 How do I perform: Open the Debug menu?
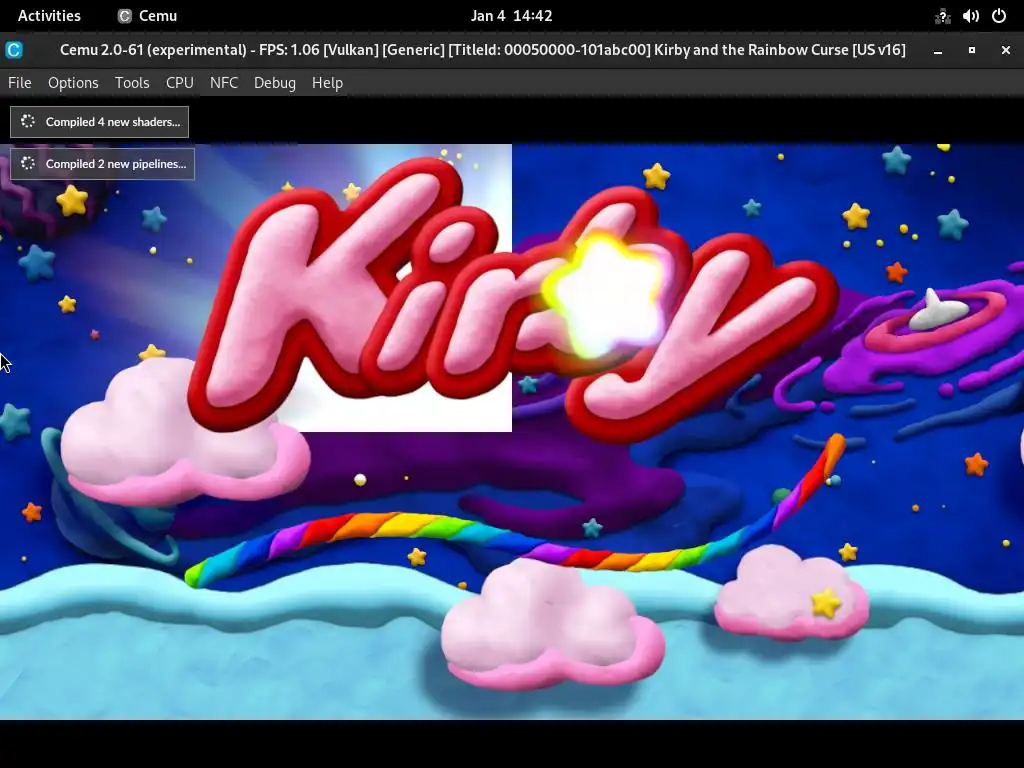pos(275,83)
